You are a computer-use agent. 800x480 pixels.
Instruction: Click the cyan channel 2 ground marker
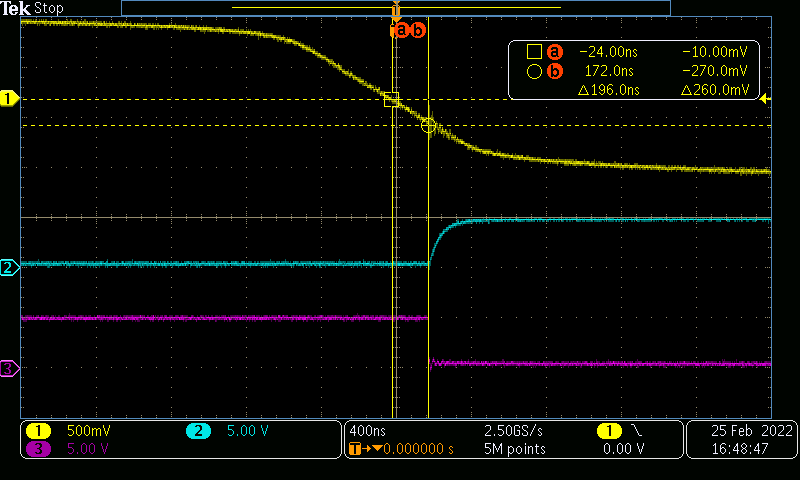point(9,268)
